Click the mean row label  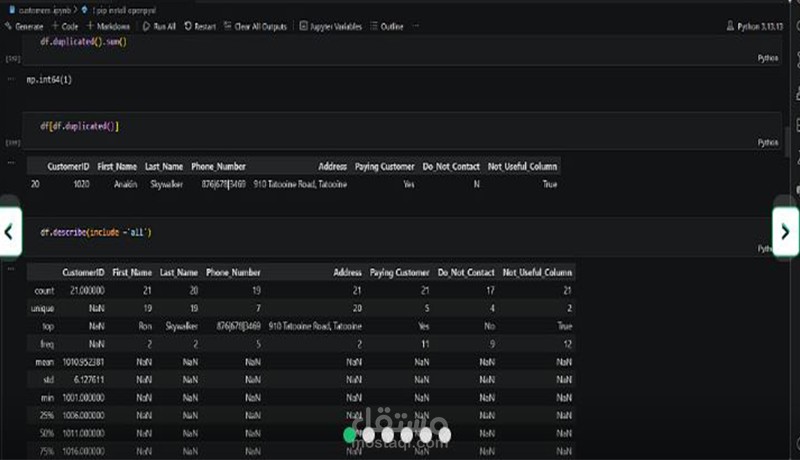pyautogui.click(x=44, y=362)
